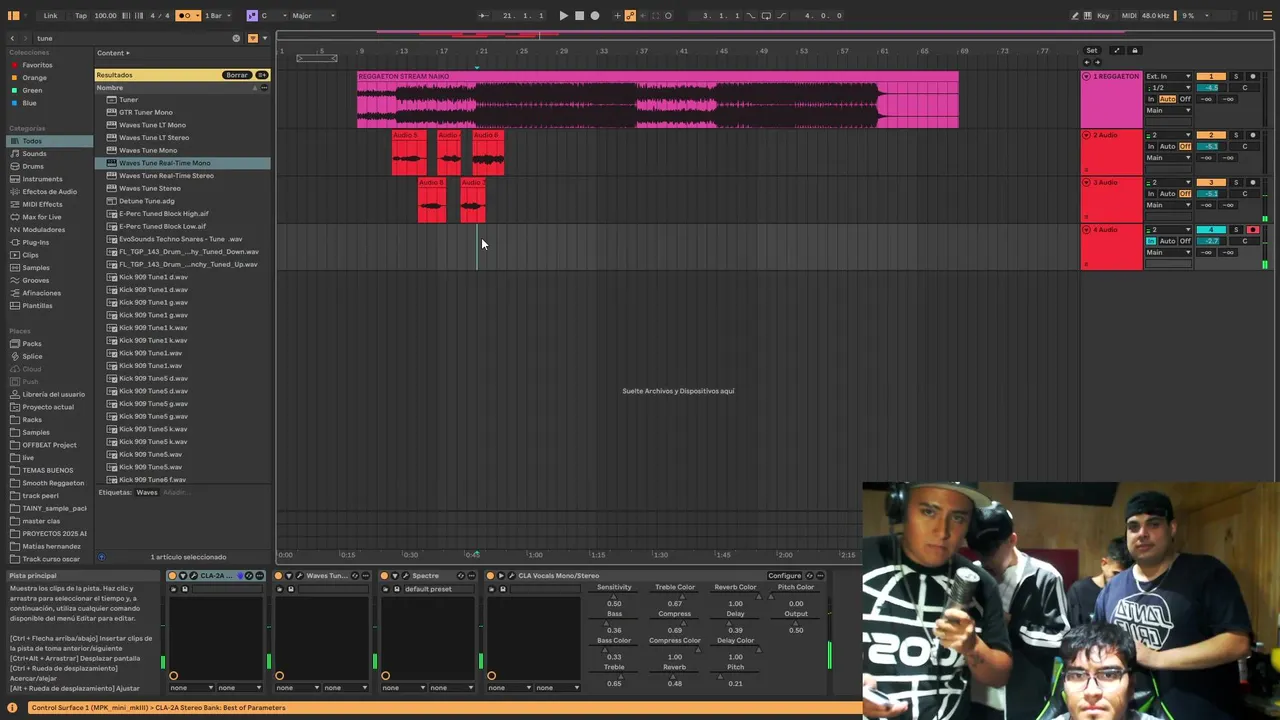Image resolution: width=1280 pixels, height=720 pixels.
Task: Toggle the Draw Mode pencil icon
Action: click(1075, 15)
